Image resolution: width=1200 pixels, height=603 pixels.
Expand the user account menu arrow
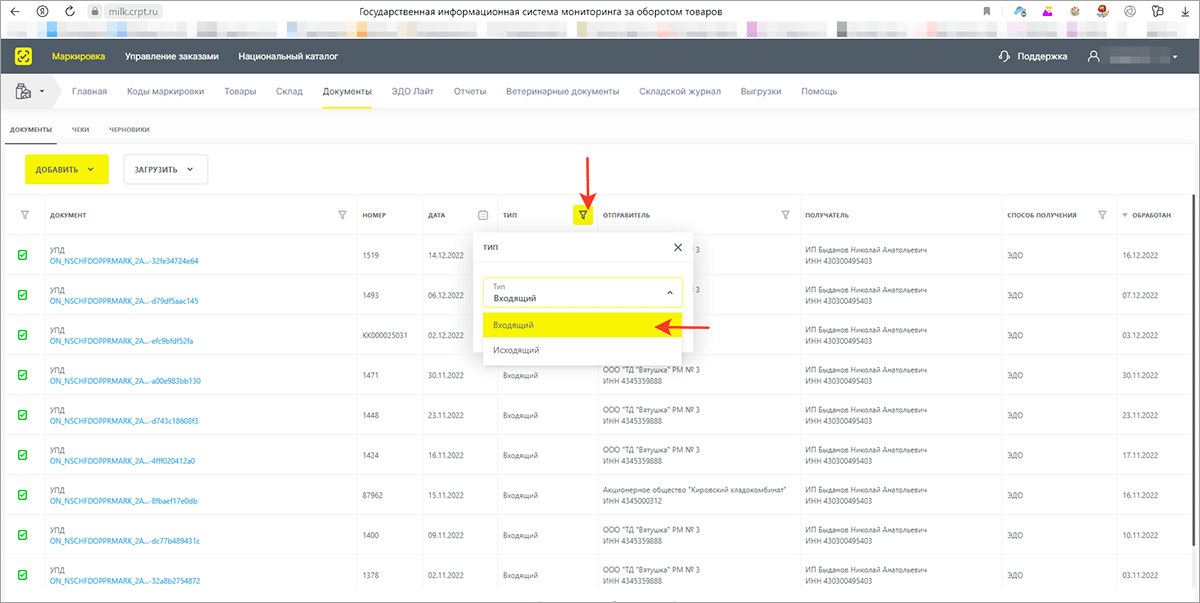[x=1175, y=57]
